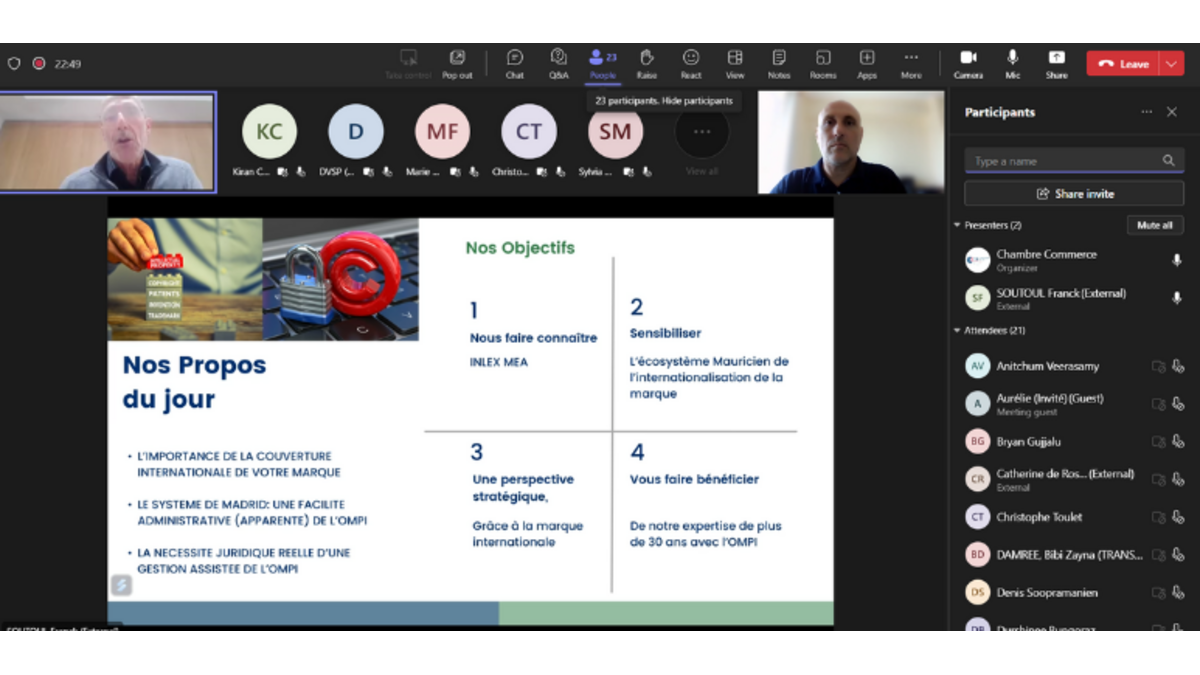This screenshot has height=675, width=1200.
Task: Open the Chat panel
Action: (514, 63)
